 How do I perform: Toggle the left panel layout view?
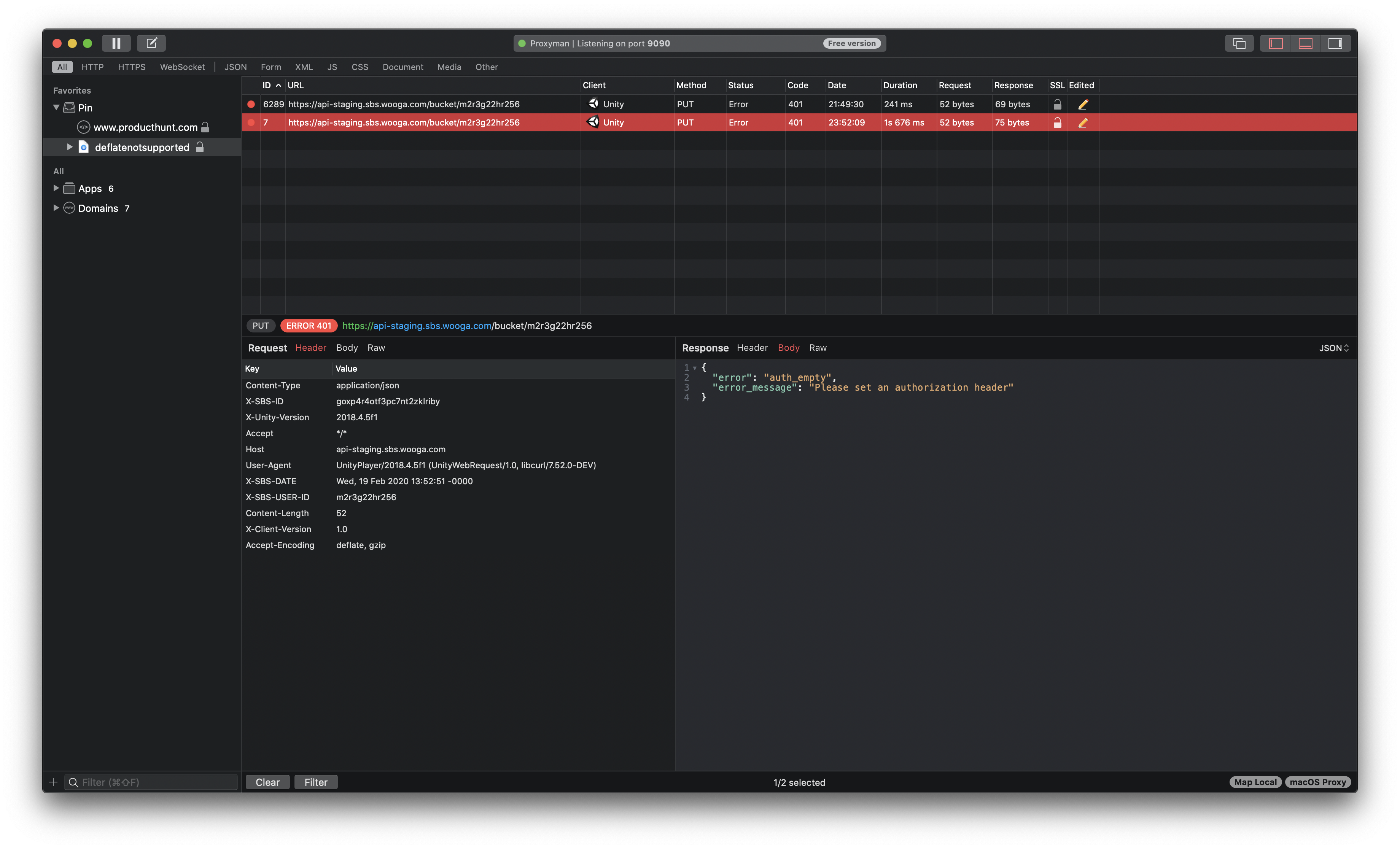(x=1275, y=43)
